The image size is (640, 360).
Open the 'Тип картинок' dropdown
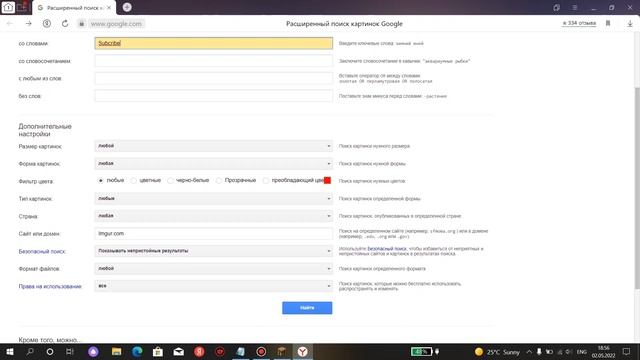(x=213, y=198)
